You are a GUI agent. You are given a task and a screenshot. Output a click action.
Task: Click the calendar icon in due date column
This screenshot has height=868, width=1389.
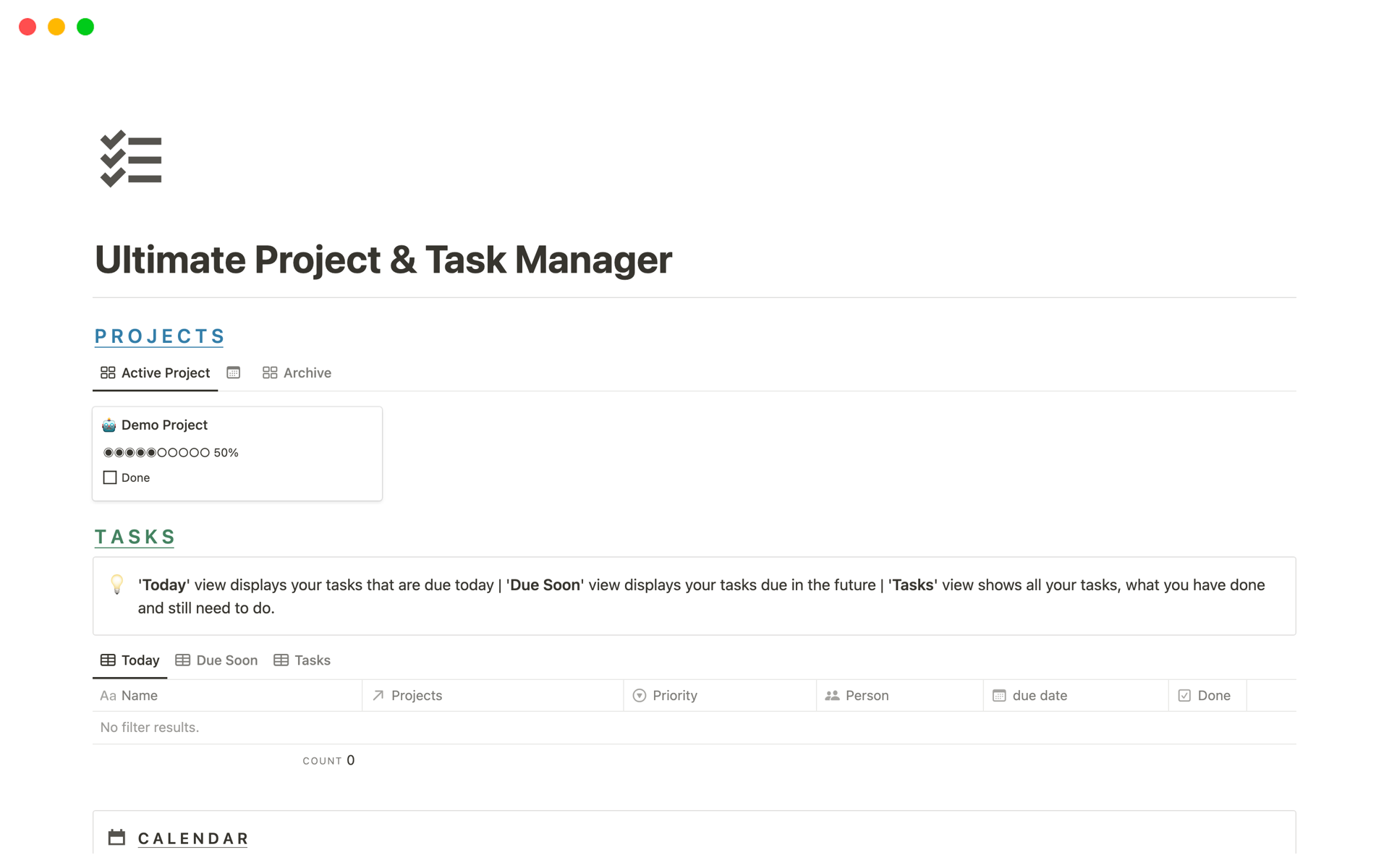pyautogui.click(x=999, y=695)
